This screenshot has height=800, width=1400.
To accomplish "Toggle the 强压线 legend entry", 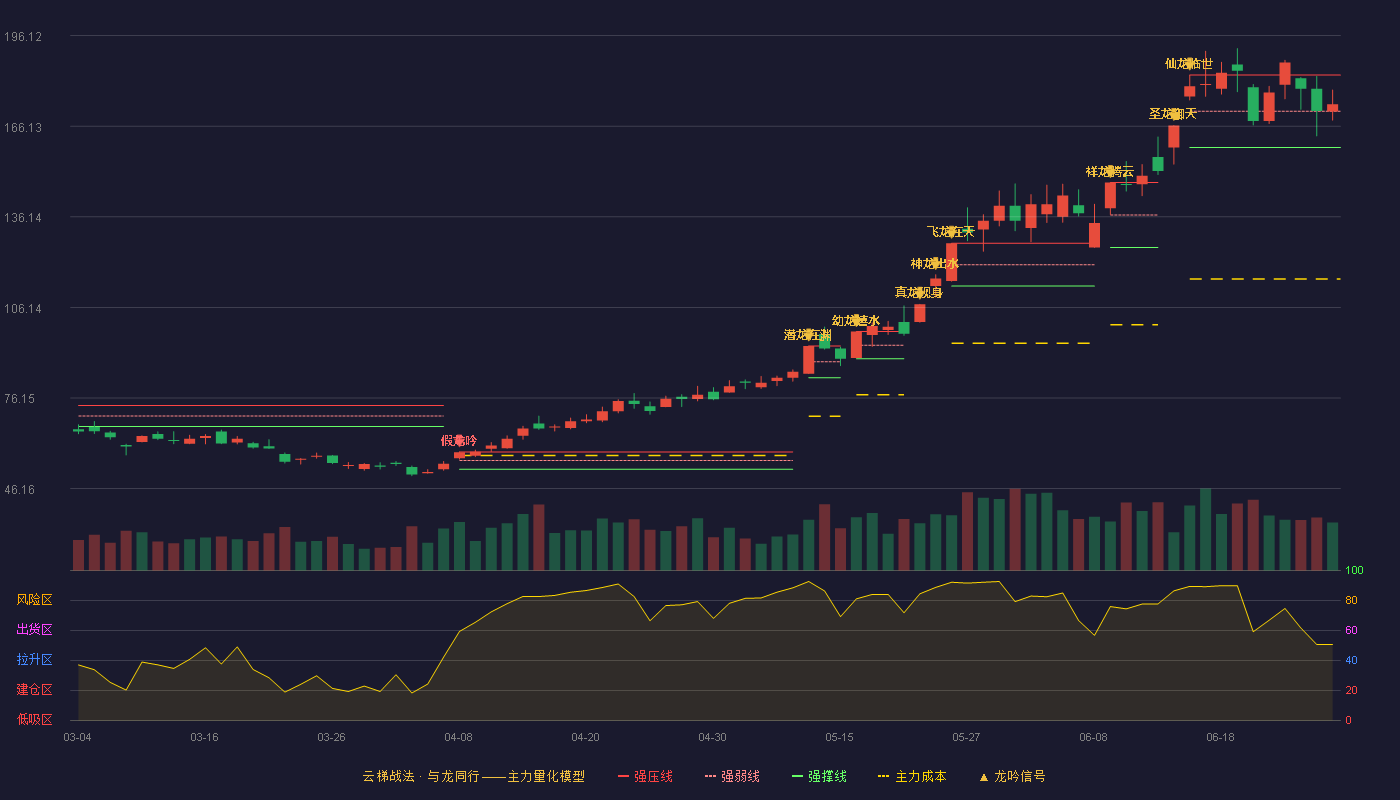I will click(x=645, y=776).
